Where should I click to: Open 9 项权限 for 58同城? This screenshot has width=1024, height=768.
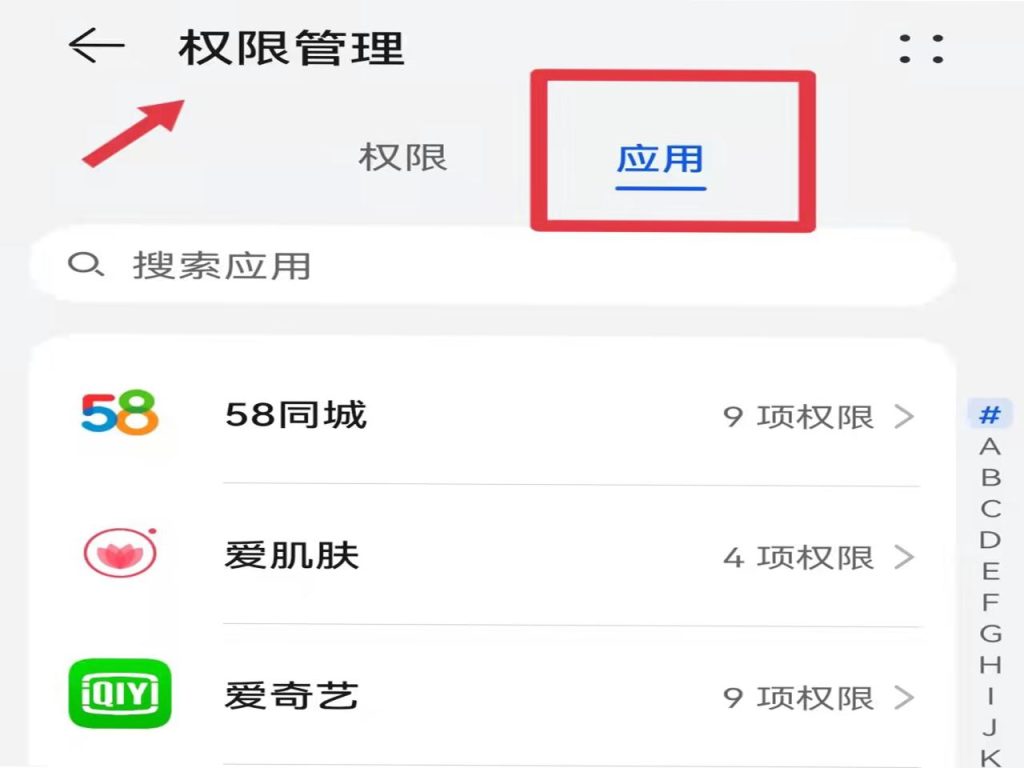798,417
